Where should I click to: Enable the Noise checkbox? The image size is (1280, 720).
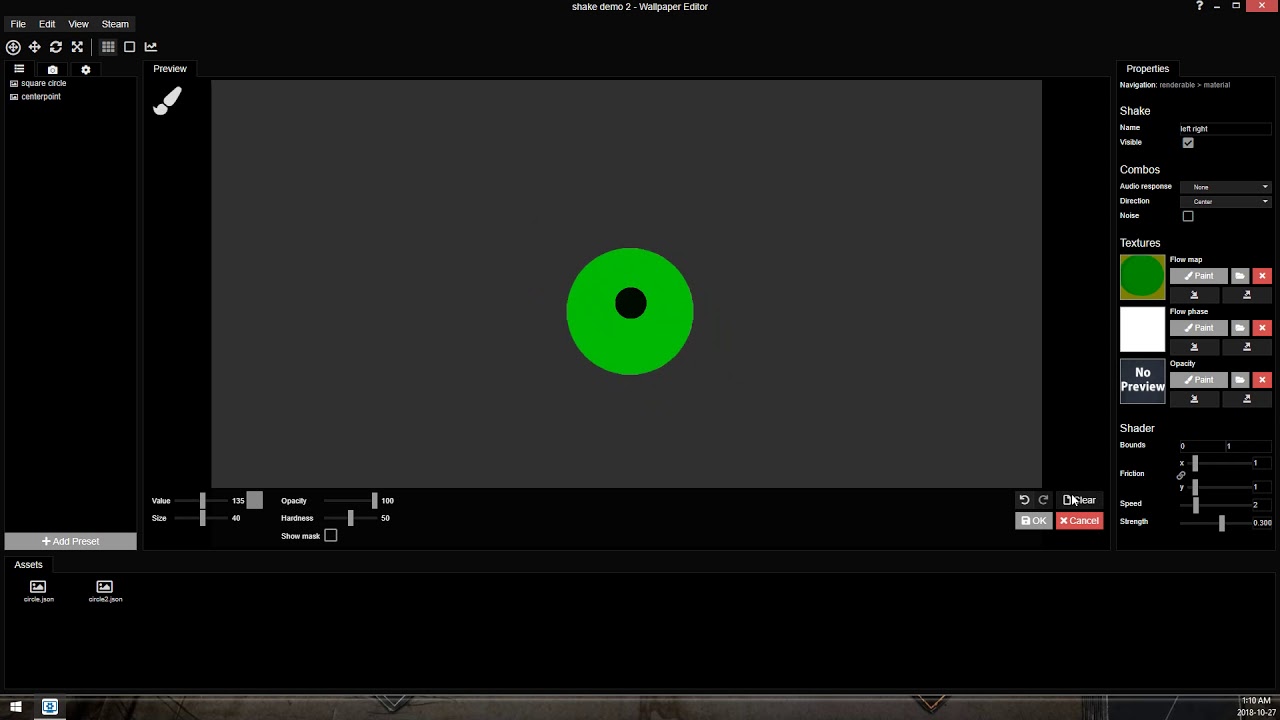click(1188, 216)
